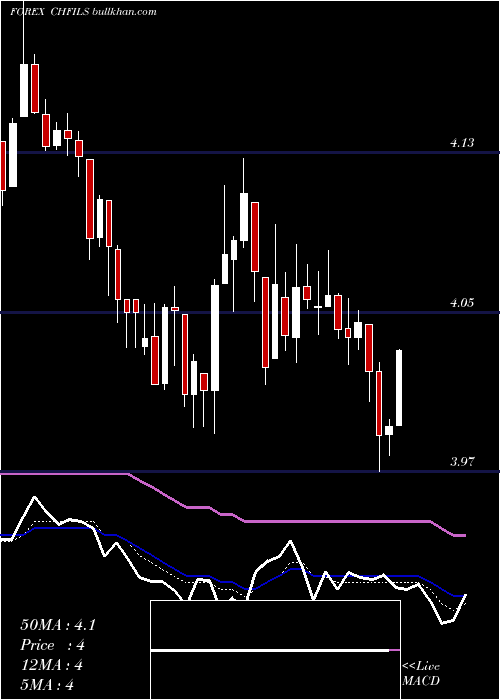Click the 'FOREX CHFILS bullkhan.com' title text

[x=83, y=12]
